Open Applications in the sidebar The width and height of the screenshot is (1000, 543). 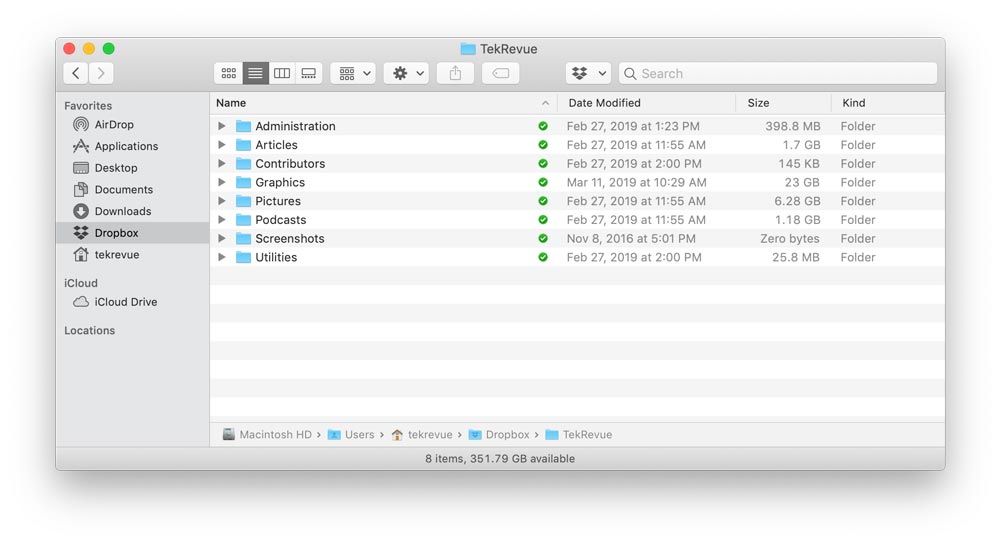(x=125, y=146)
